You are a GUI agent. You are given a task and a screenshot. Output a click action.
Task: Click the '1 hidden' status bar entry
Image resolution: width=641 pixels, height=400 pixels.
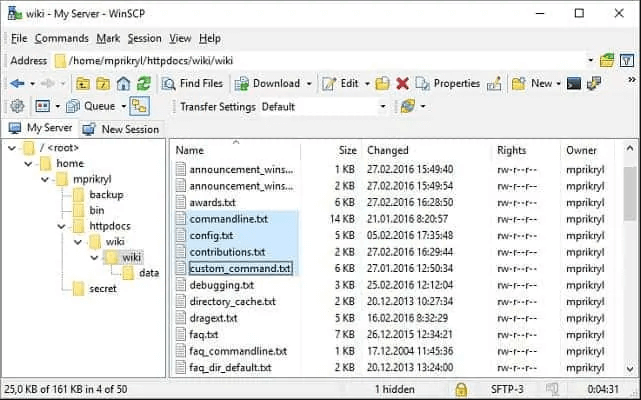tap(394, 389)
